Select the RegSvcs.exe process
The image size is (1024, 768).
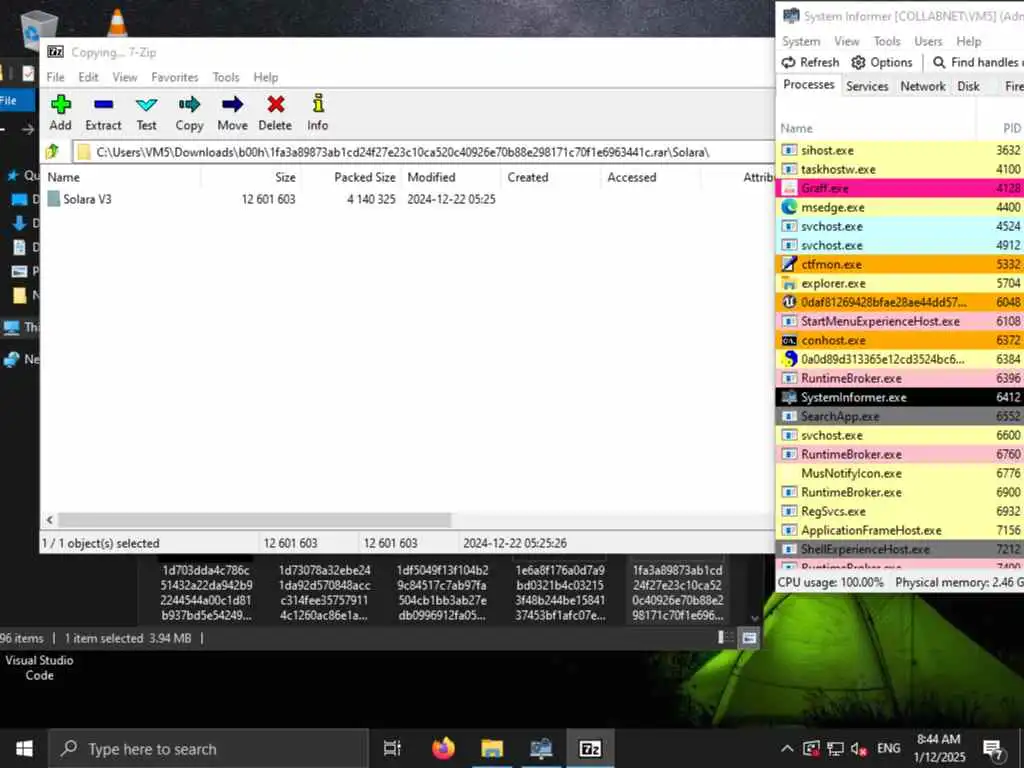pyautogui.click(x=900, y=511)
